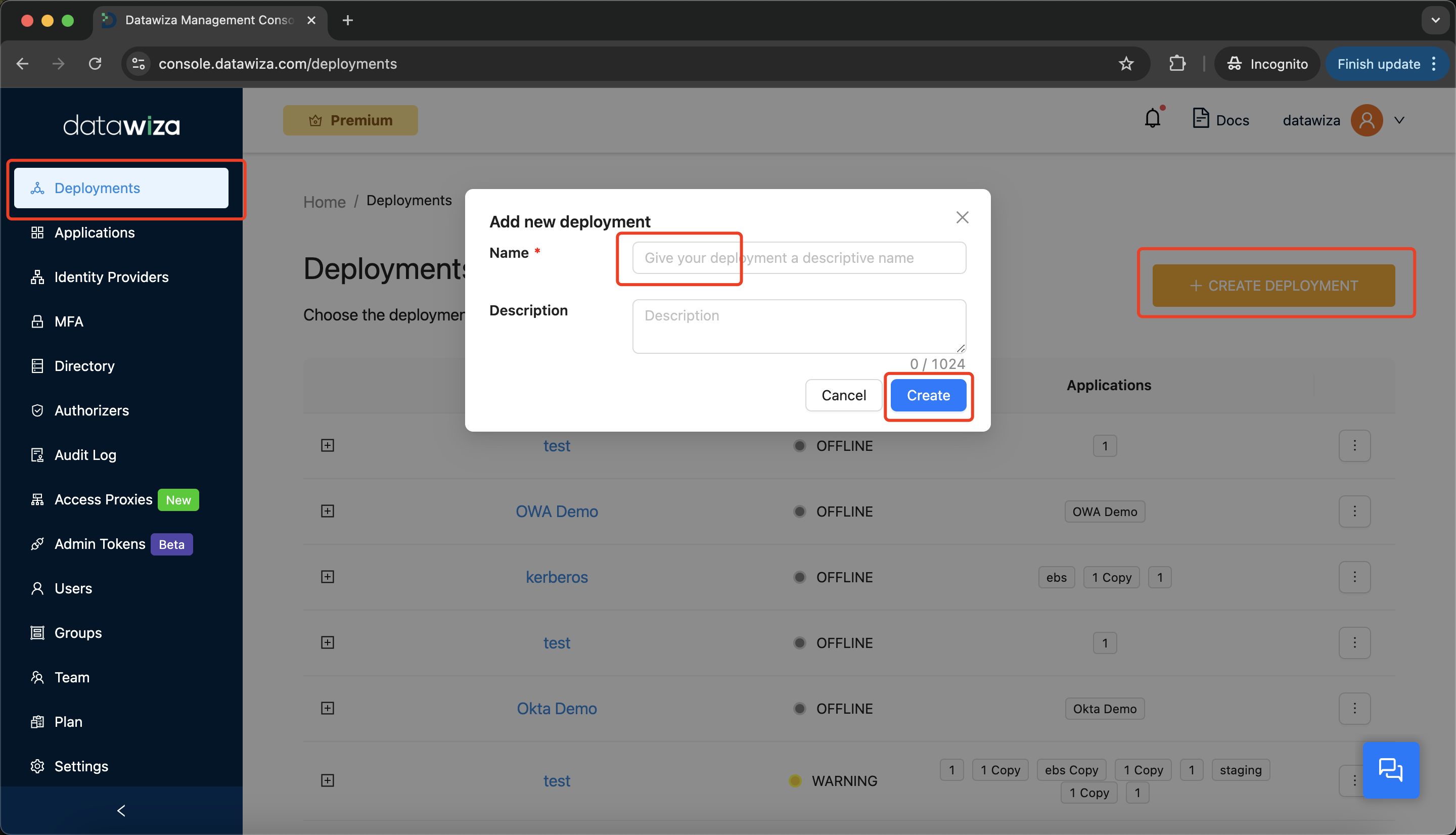1456x835 pixels.
Task: Expand the Okta Demo deployment row
Action: (328, 708)
